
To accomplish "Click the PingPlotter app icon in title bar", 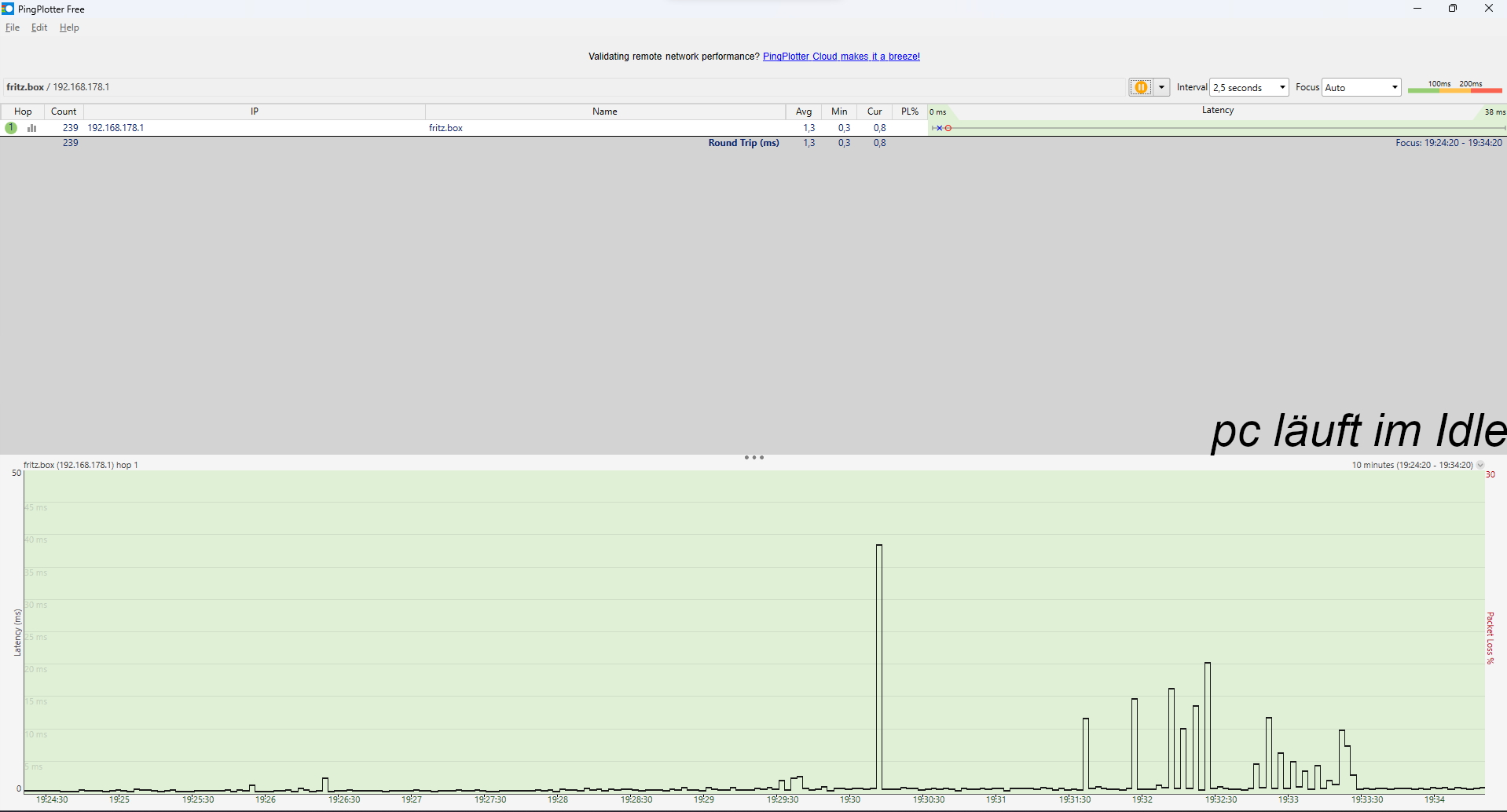I will (8, 9).
